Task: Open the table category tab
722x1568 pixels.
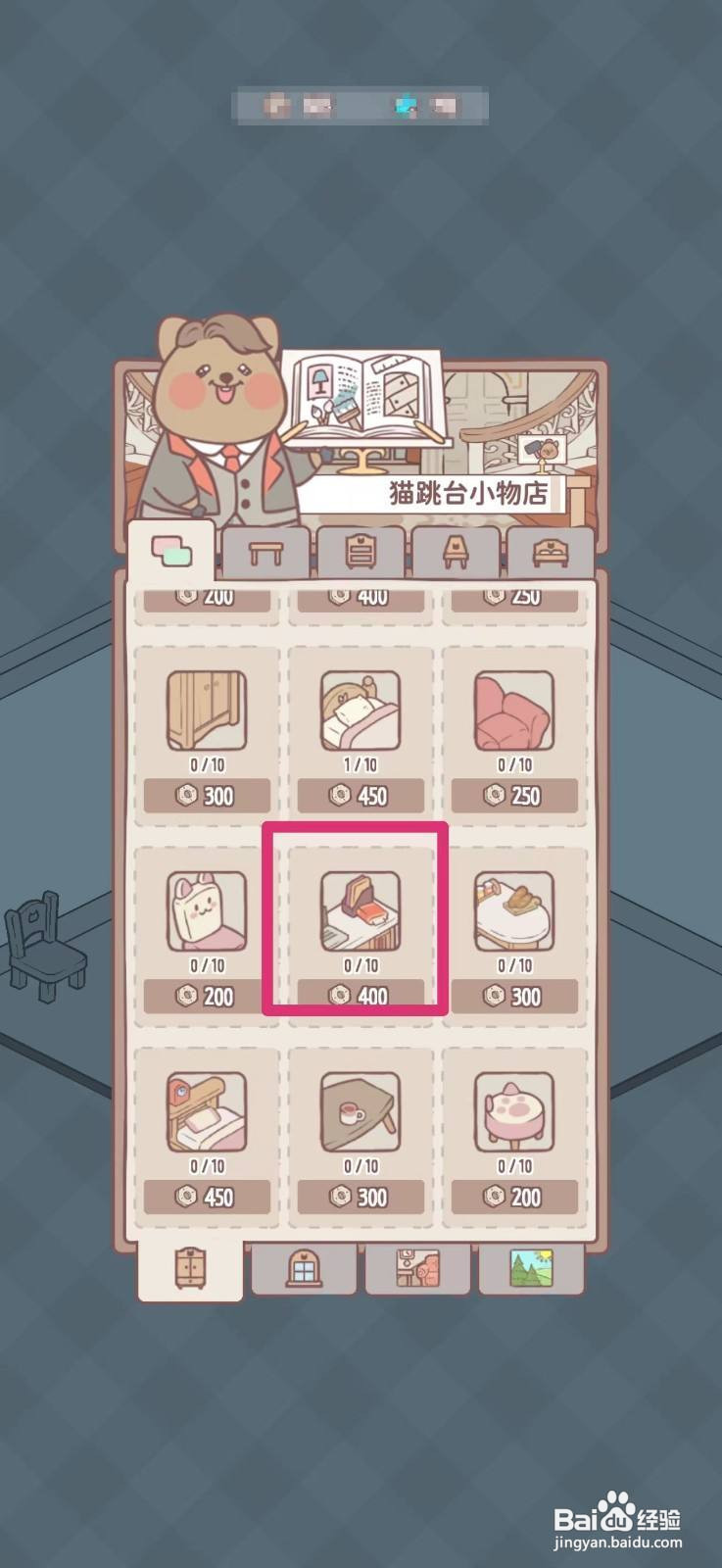Action: pyautogui.click(x=265, y=552)
